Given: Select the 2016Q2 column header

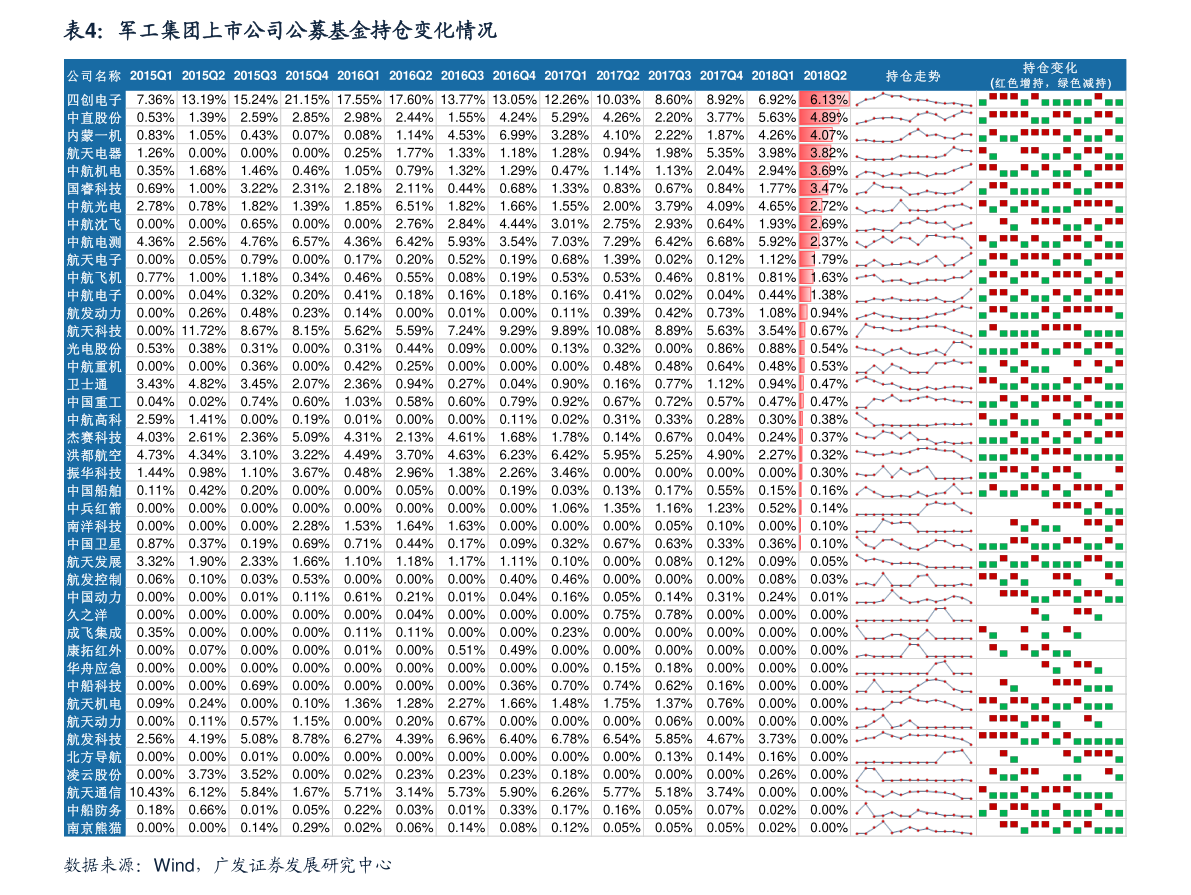Looking at the screenshot, I should (x=410, y=76).
